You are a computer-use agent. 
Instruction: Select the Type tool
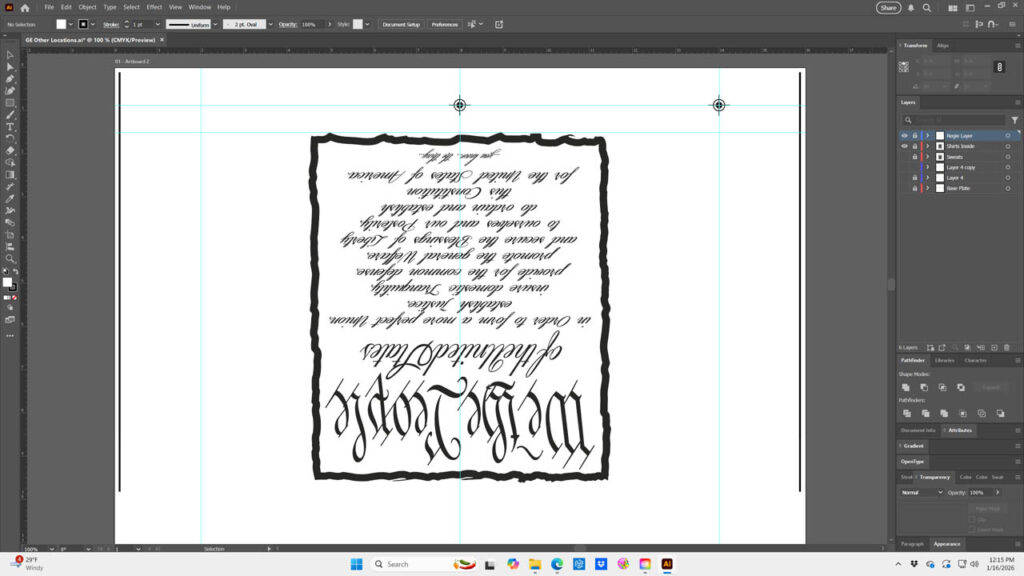(10, 127)
